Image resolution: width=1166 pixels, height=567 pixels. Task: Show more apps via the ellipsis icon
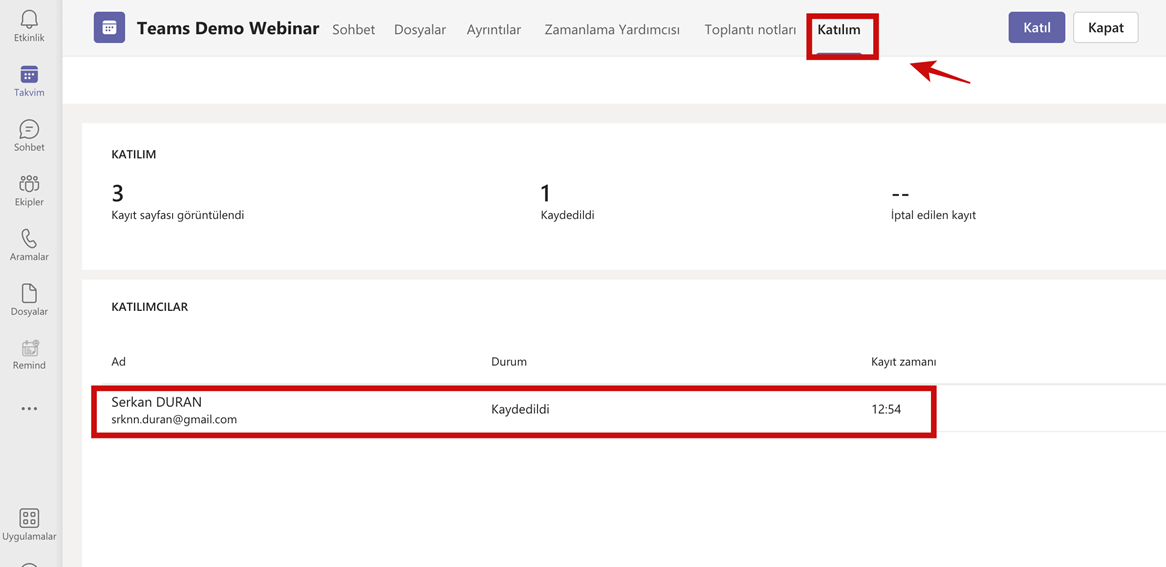tap(29, 409)
